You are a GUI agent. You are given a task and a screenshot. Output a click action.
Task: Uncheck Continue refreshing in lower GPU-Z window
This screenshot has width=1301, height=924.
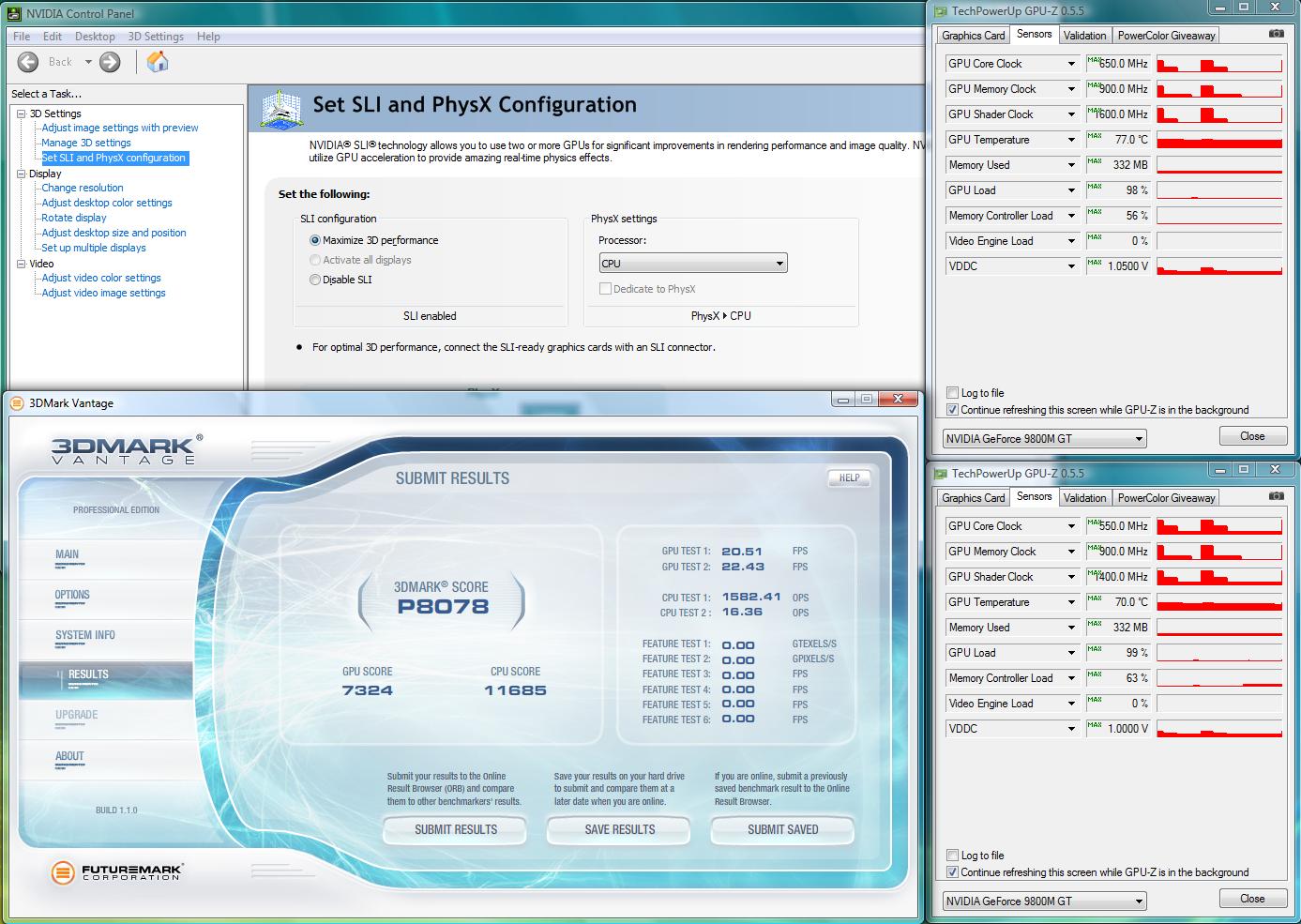[x=953, y=872]
